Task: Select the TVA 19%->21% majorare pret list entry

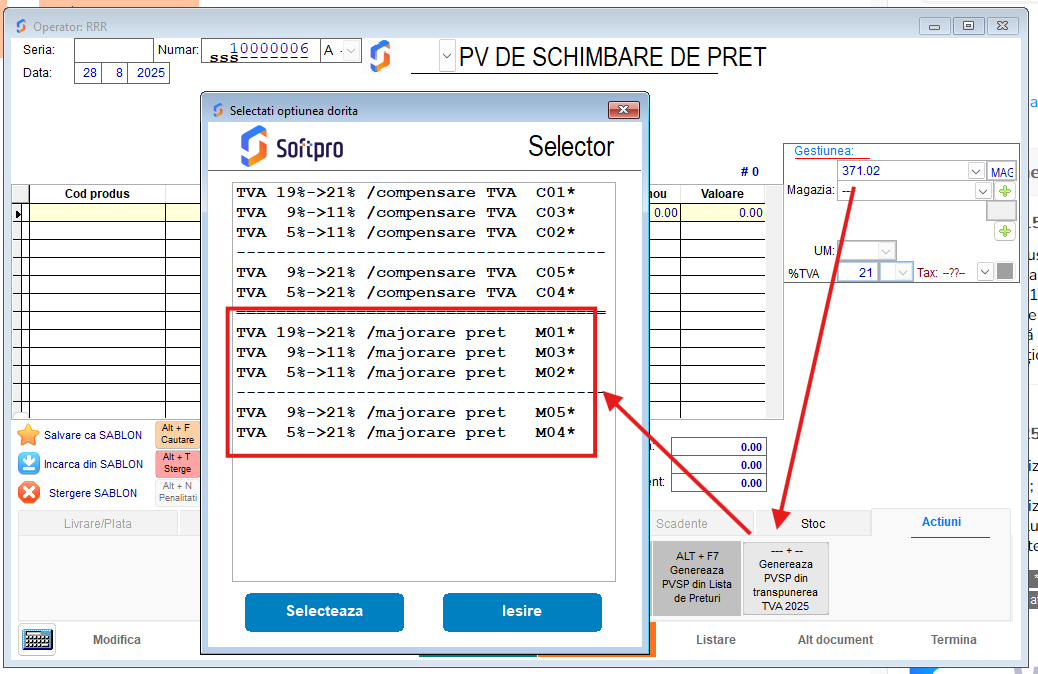Action: [400, 331]
